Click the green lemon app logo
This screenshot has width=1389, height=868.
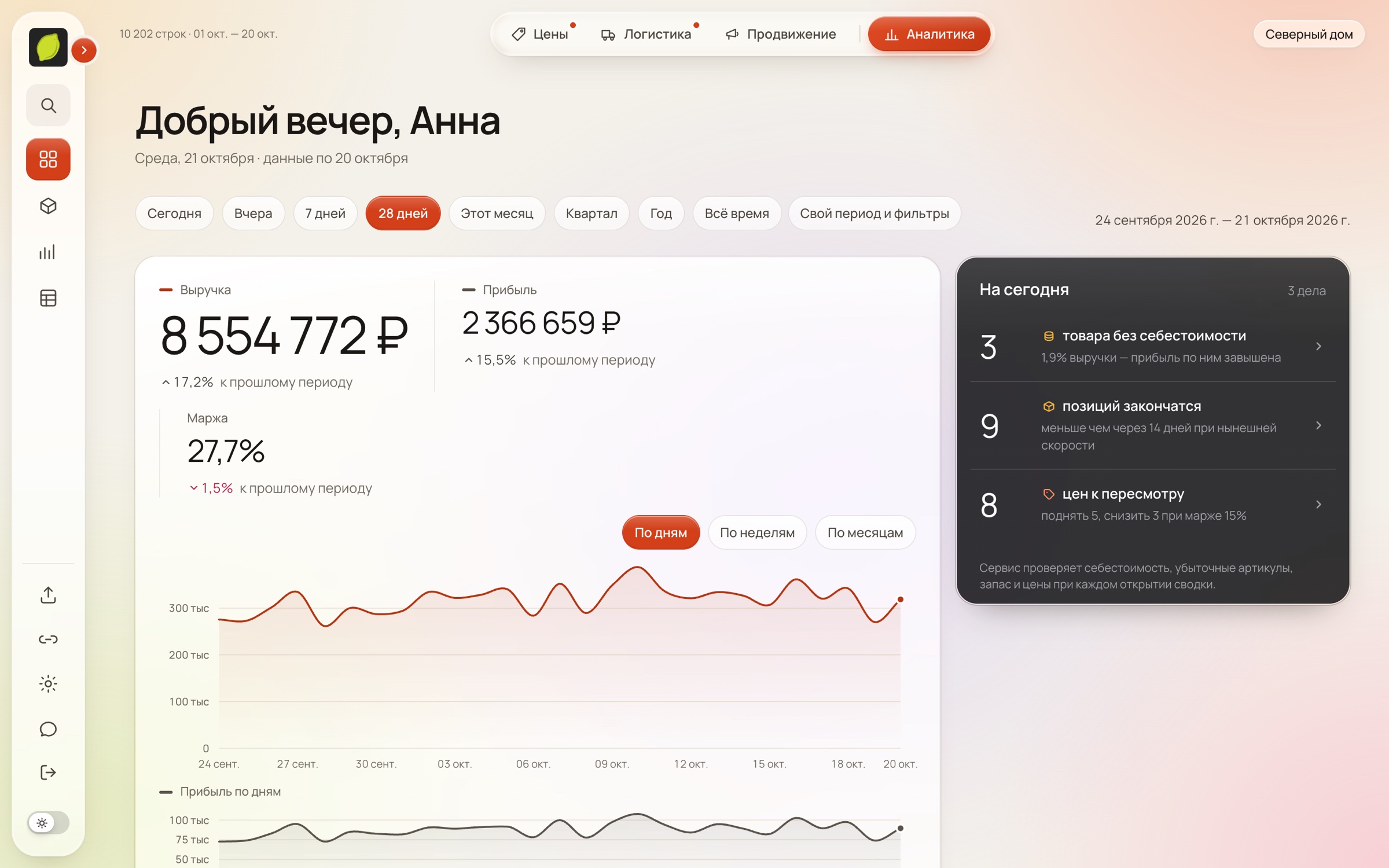[x=48, y=47]
